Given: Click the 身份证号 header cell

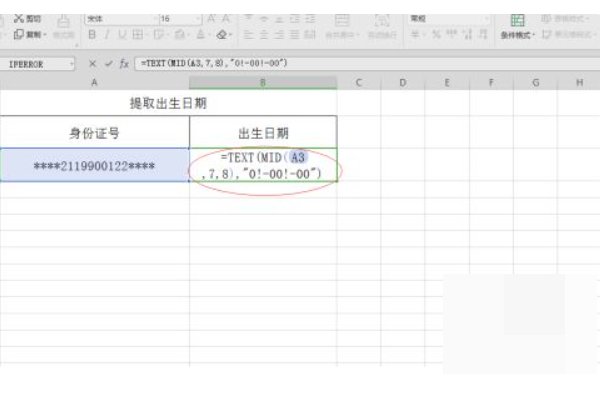Looking at the screenshot, I should click(x=95, y=132).
